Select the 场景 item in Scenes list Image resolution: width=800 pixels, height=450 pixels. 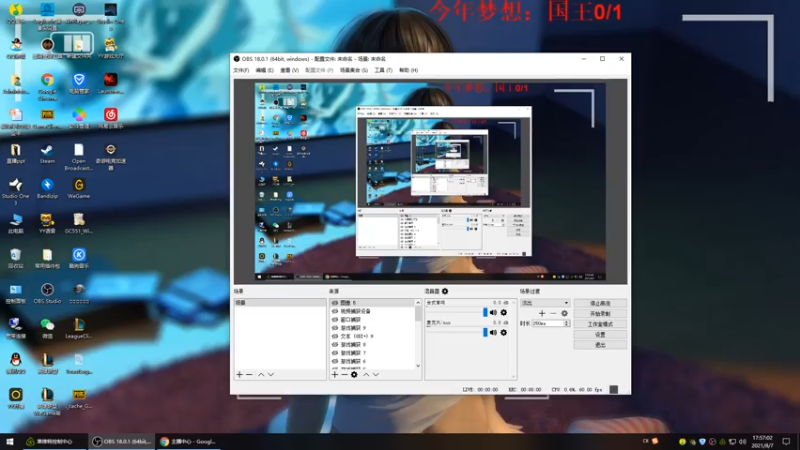(x=280, y=303)
